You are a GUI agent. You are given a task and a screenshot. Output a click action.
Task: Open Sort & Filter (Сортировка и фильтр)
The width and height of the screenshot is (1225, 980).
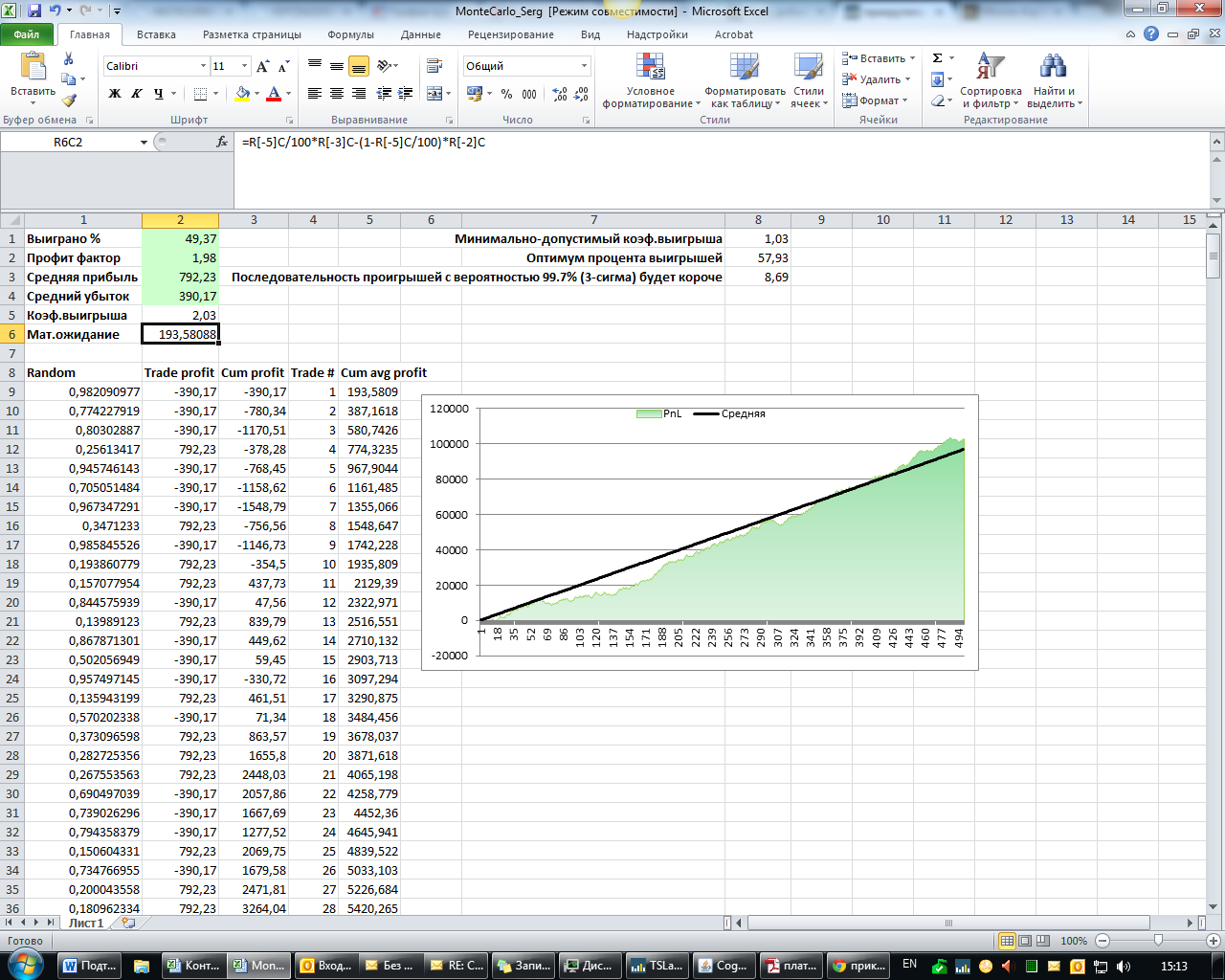[991, 81]
